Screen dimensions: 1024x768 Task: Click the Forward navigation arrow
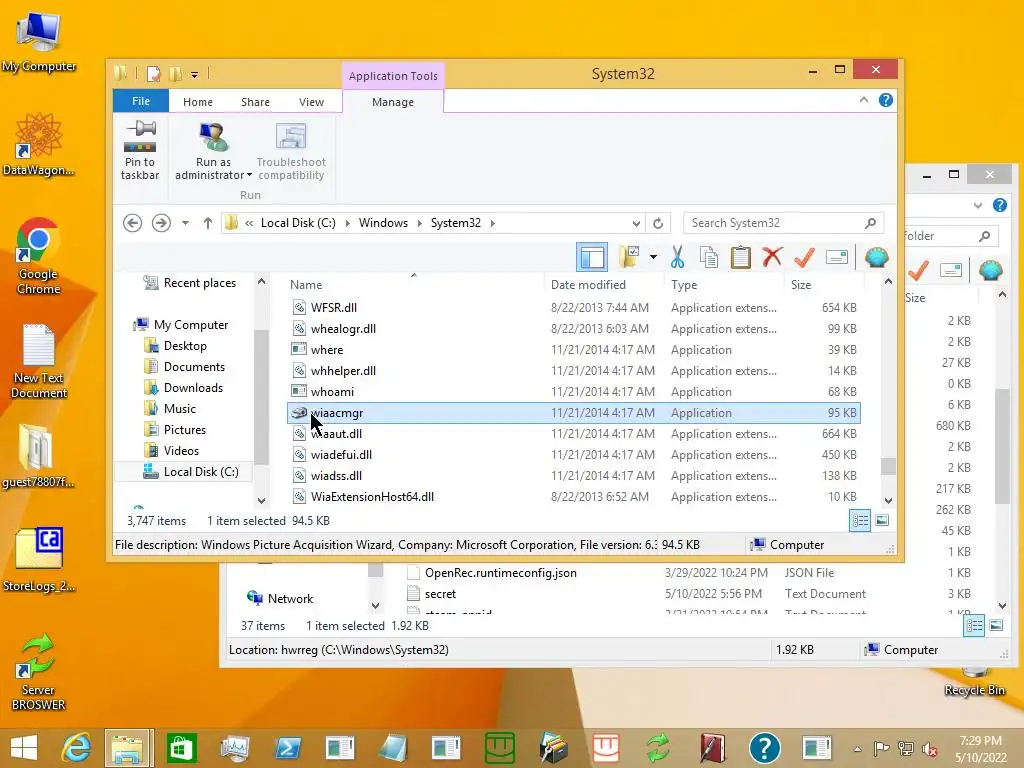161,223
